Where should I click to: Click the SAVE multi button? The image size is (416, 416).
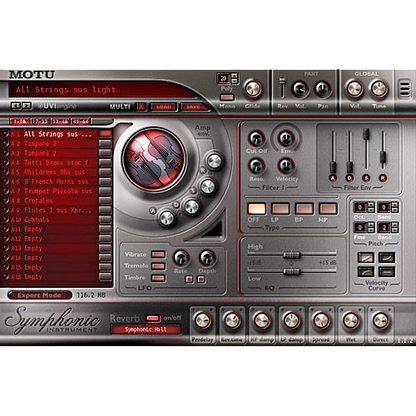193,107
